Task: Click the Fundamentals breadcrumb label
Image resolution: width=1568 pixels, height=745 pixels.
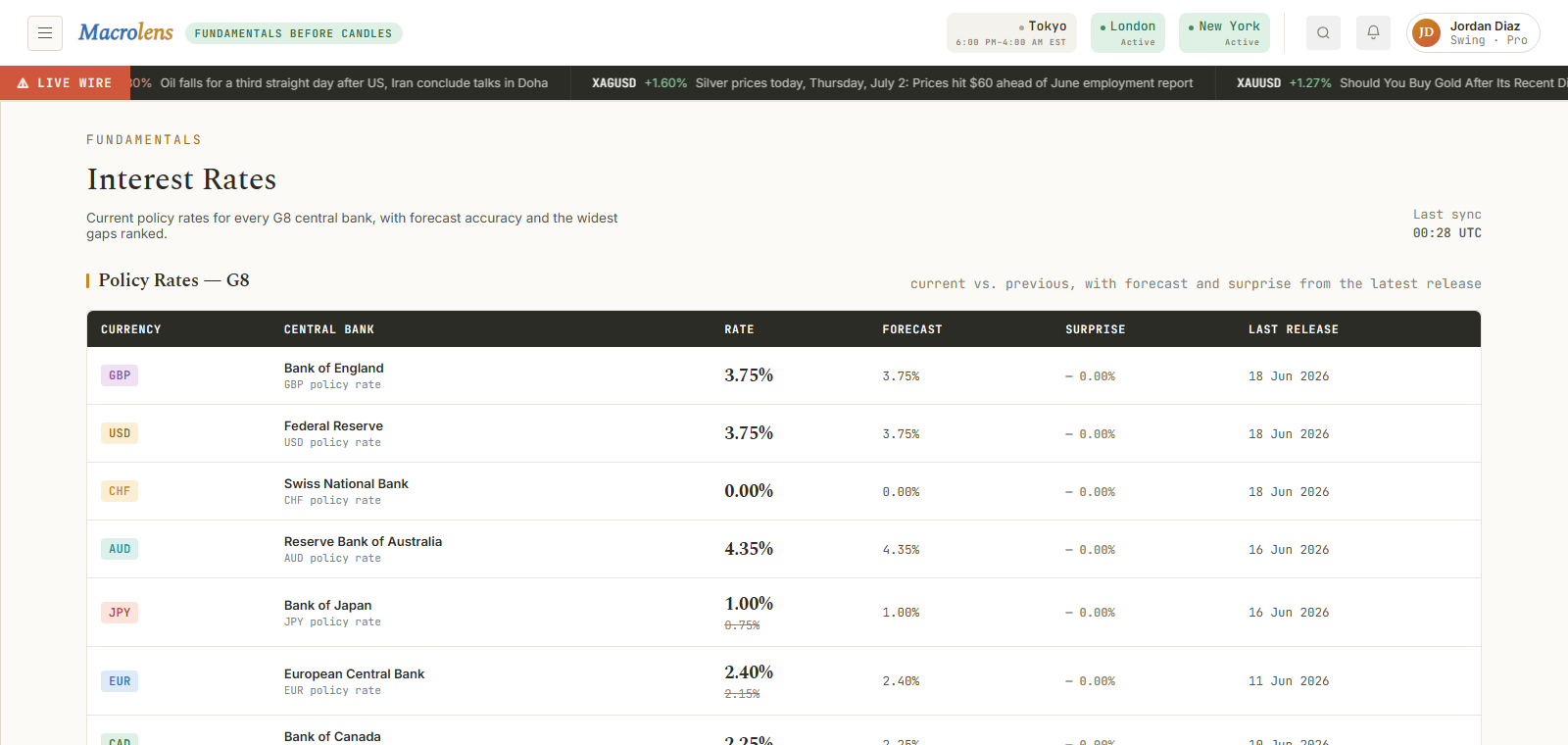Action: (x=144, y=140)
